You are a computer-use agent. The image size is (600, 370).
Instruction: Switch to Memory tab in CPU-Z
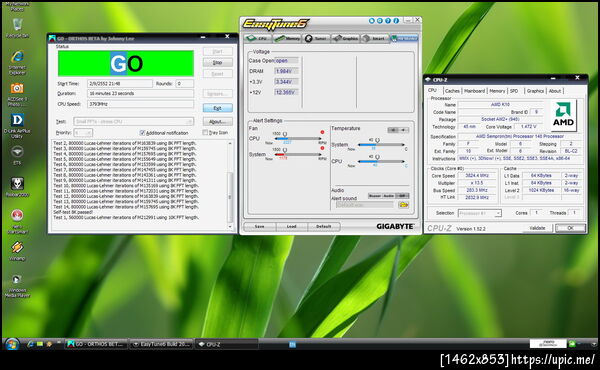(497, 91)
